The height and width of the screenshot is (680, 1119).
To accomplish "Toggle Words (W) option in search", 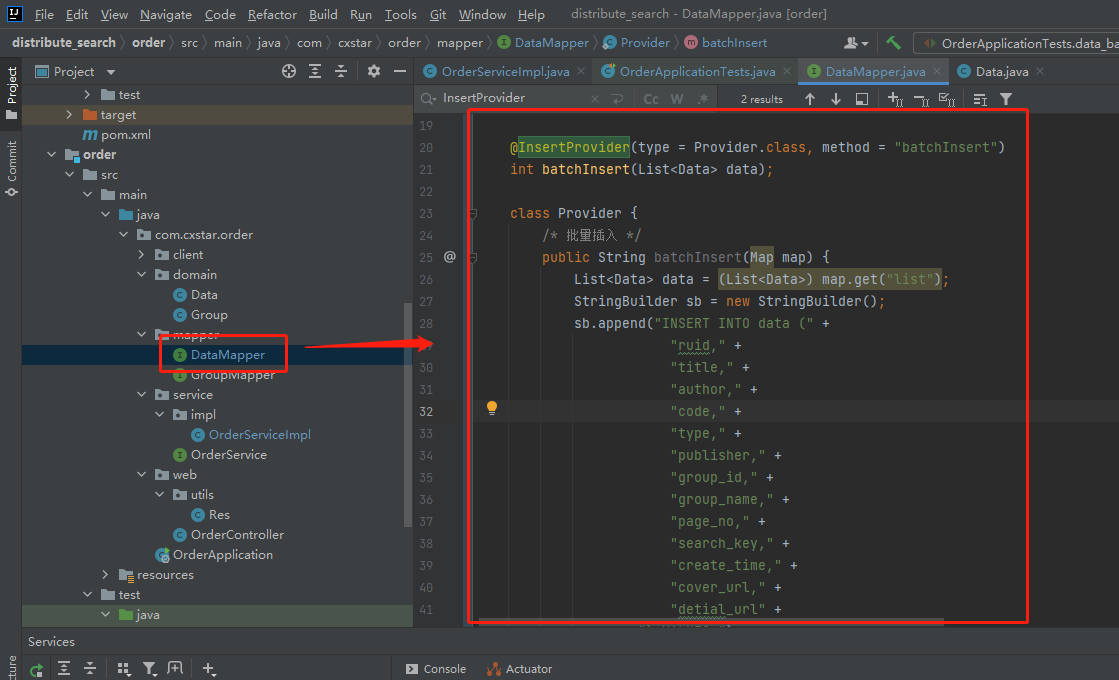I will [677, 99].
